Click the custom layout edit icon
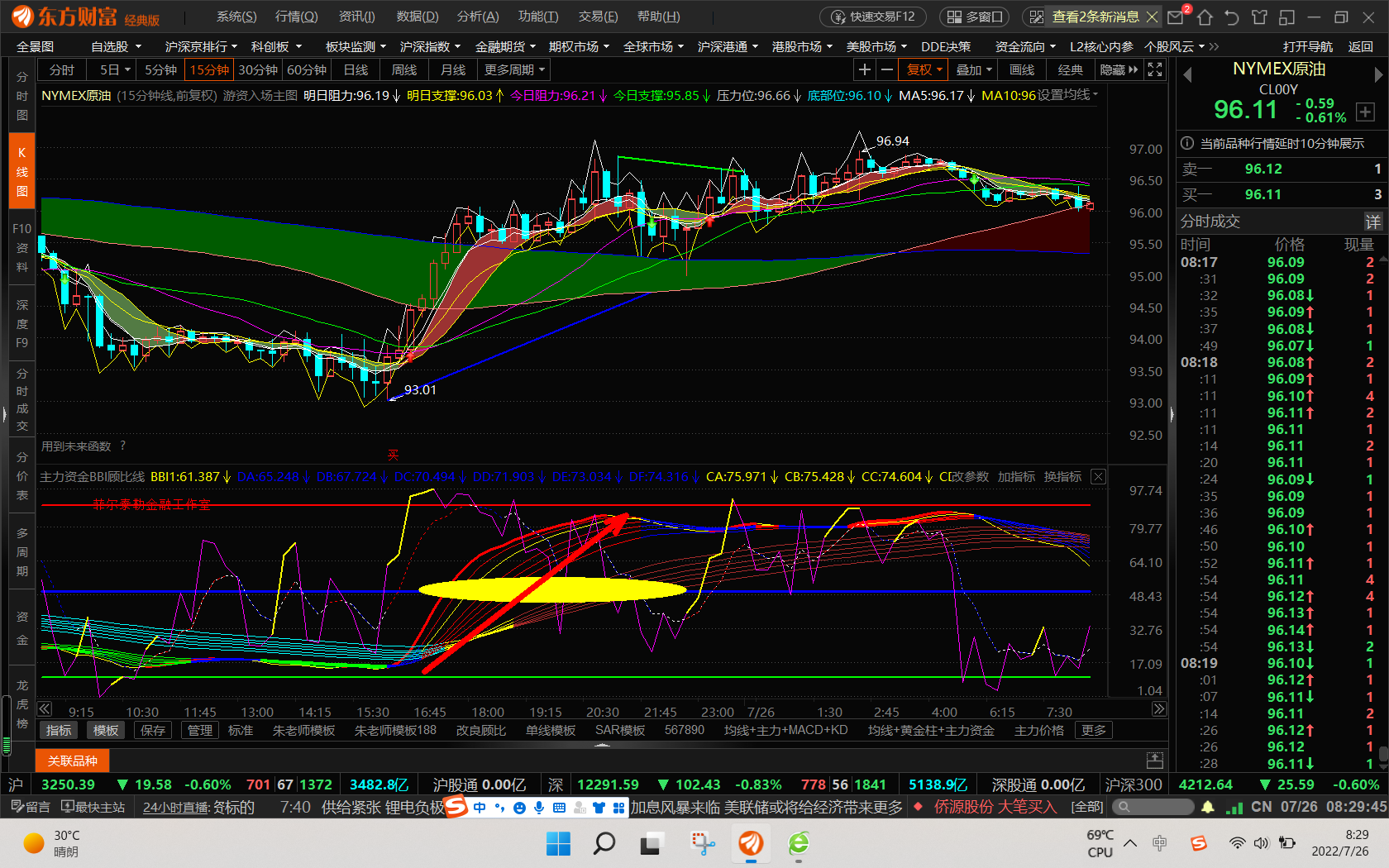Viewport: 1389px width, 868px height. [1036, 17]
